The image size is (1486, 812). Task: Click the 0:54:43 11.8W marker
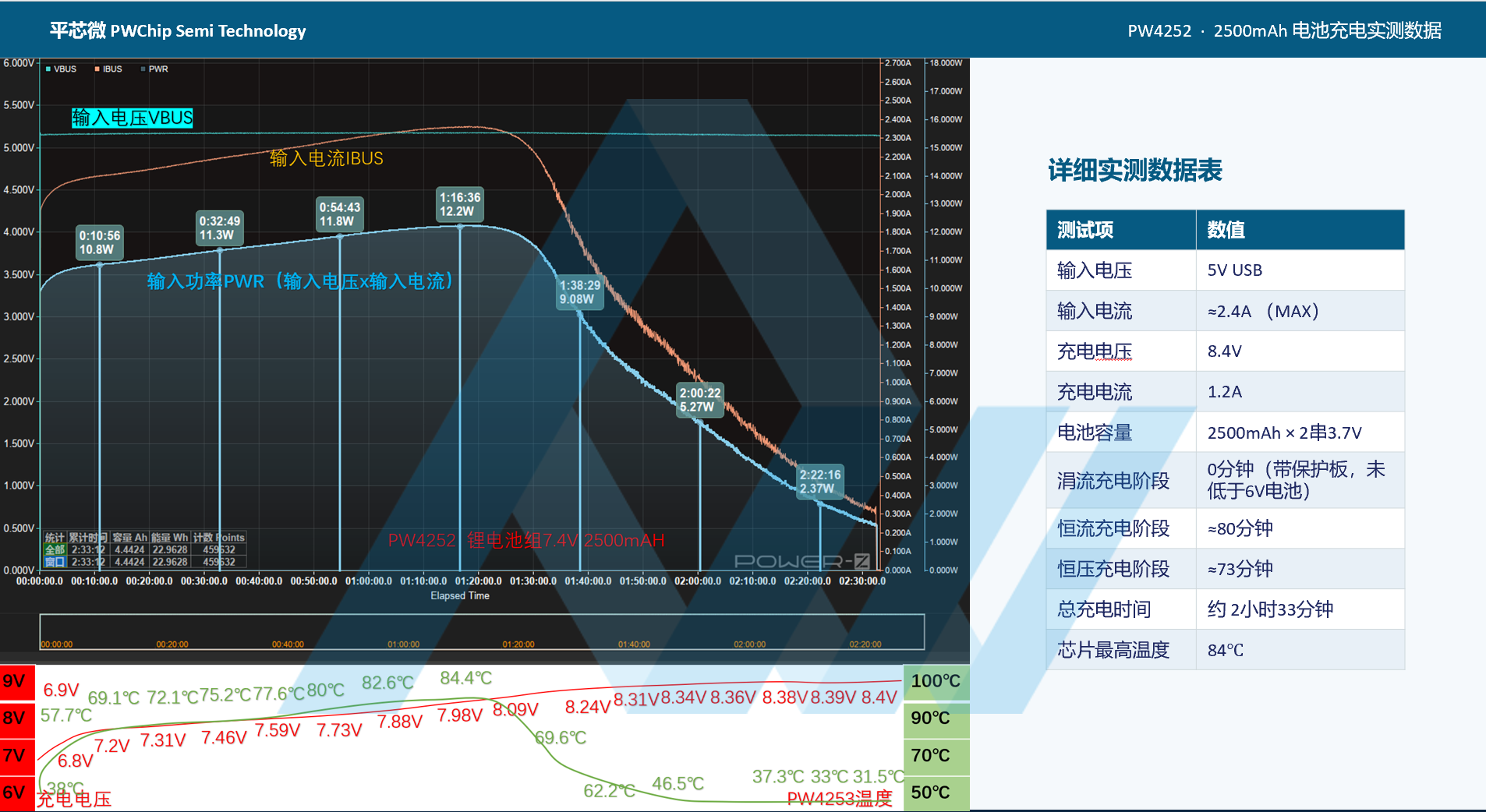340,214
